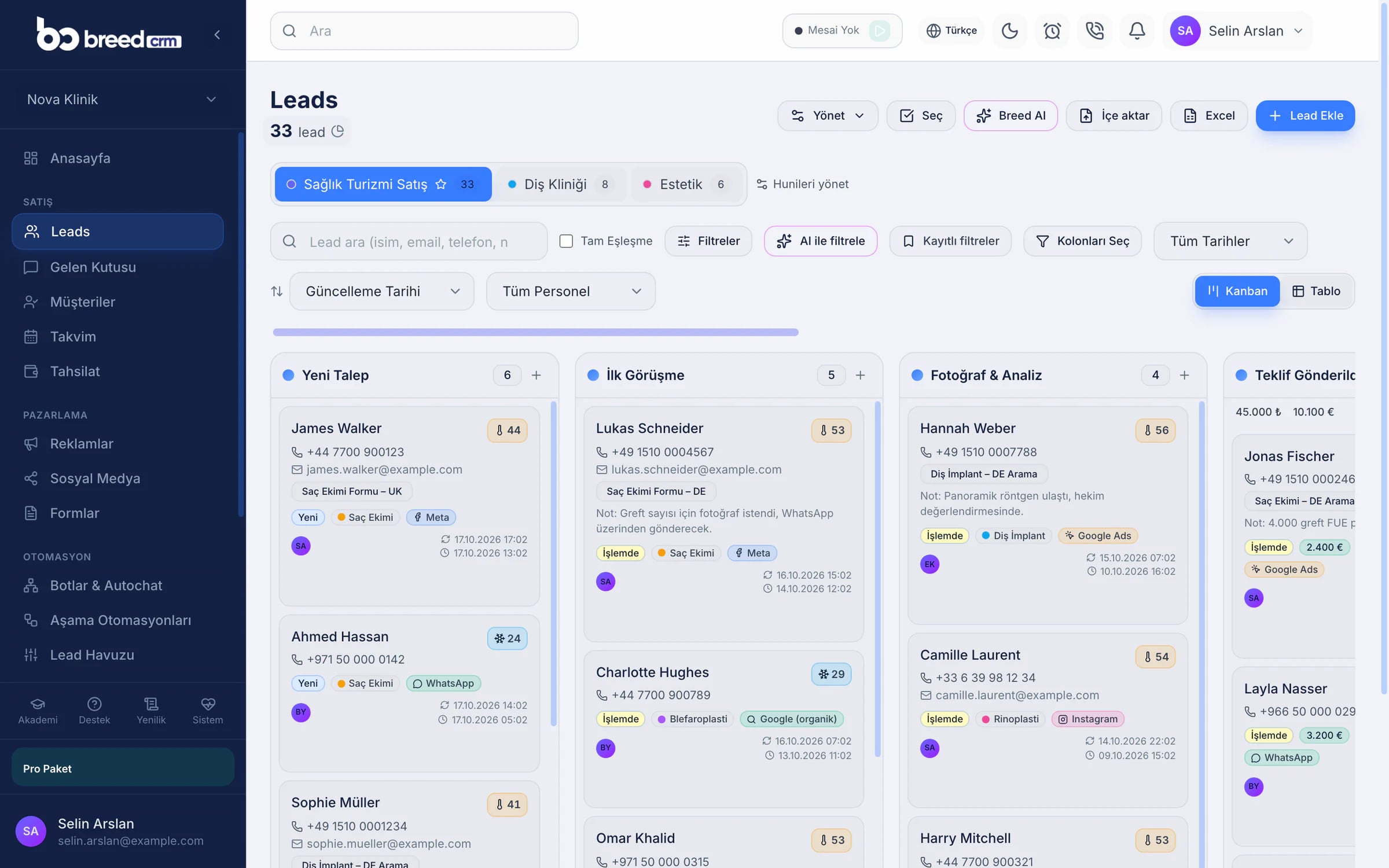
Task: Click the Hunileri yönet link
Action: (802, 184)
